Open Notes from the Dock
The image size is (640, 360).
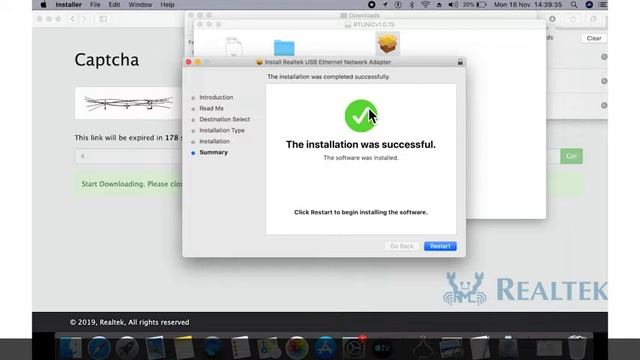point(184,348)
